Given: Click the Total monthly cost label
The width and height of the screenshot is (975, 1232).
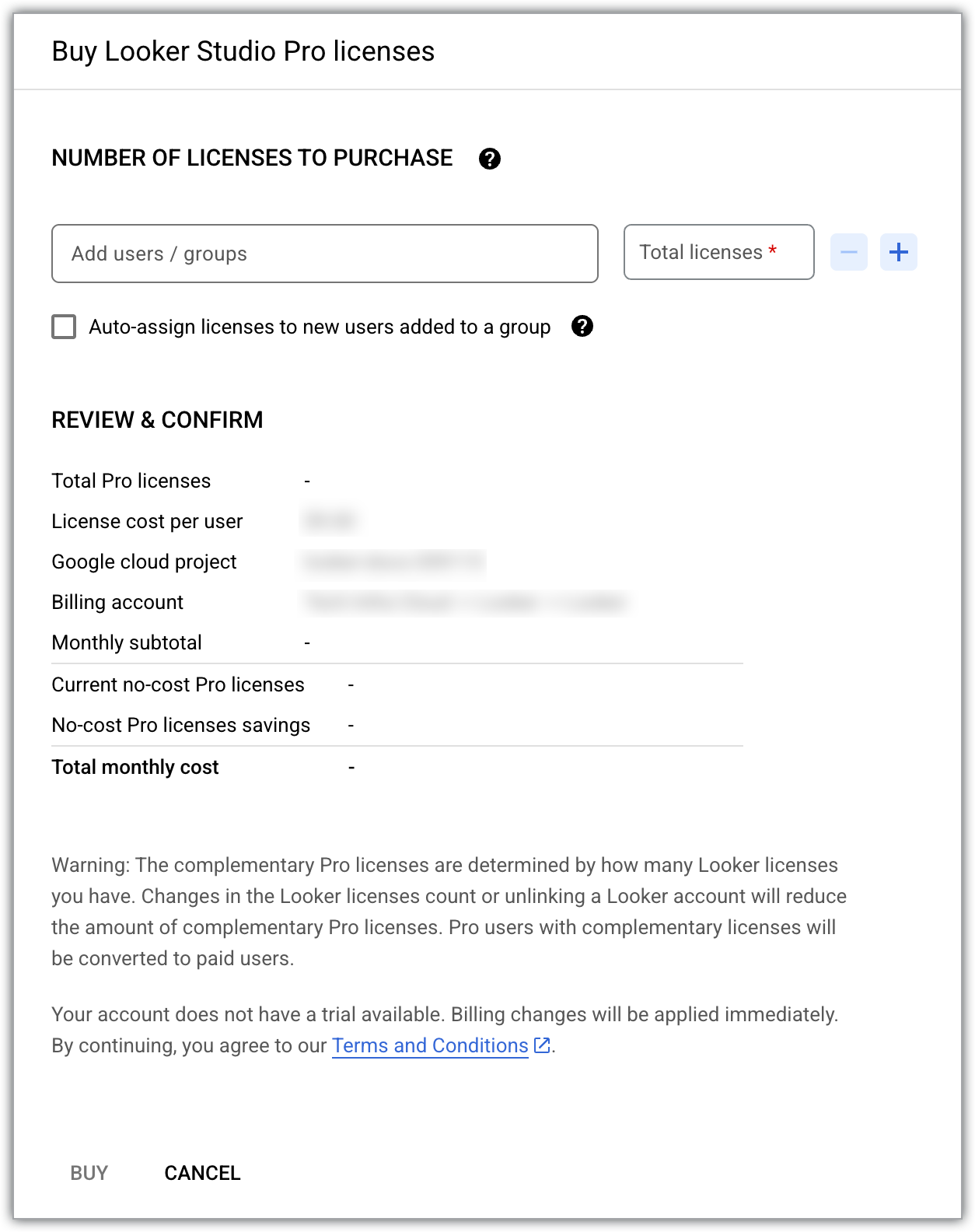Looking at the screenshot, I should (135, 767).
